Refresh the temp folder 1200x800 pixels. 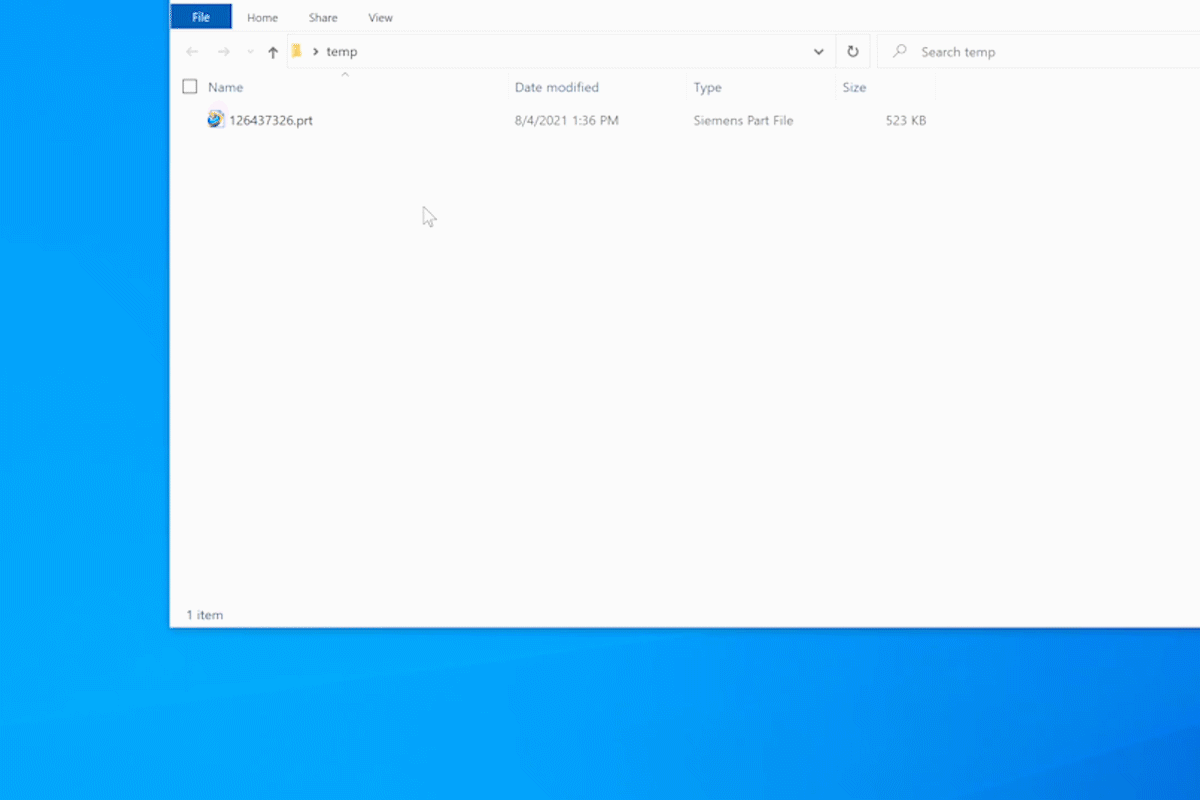click(852, 52)
